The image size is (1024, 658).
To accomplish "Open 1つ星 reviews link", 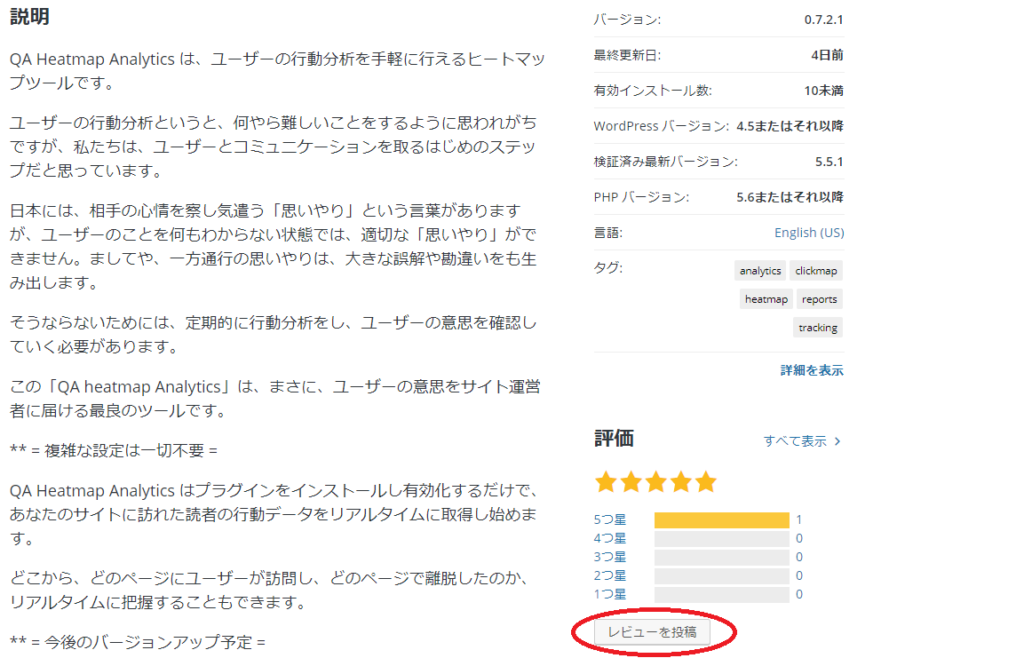I will tap(610, 594).
